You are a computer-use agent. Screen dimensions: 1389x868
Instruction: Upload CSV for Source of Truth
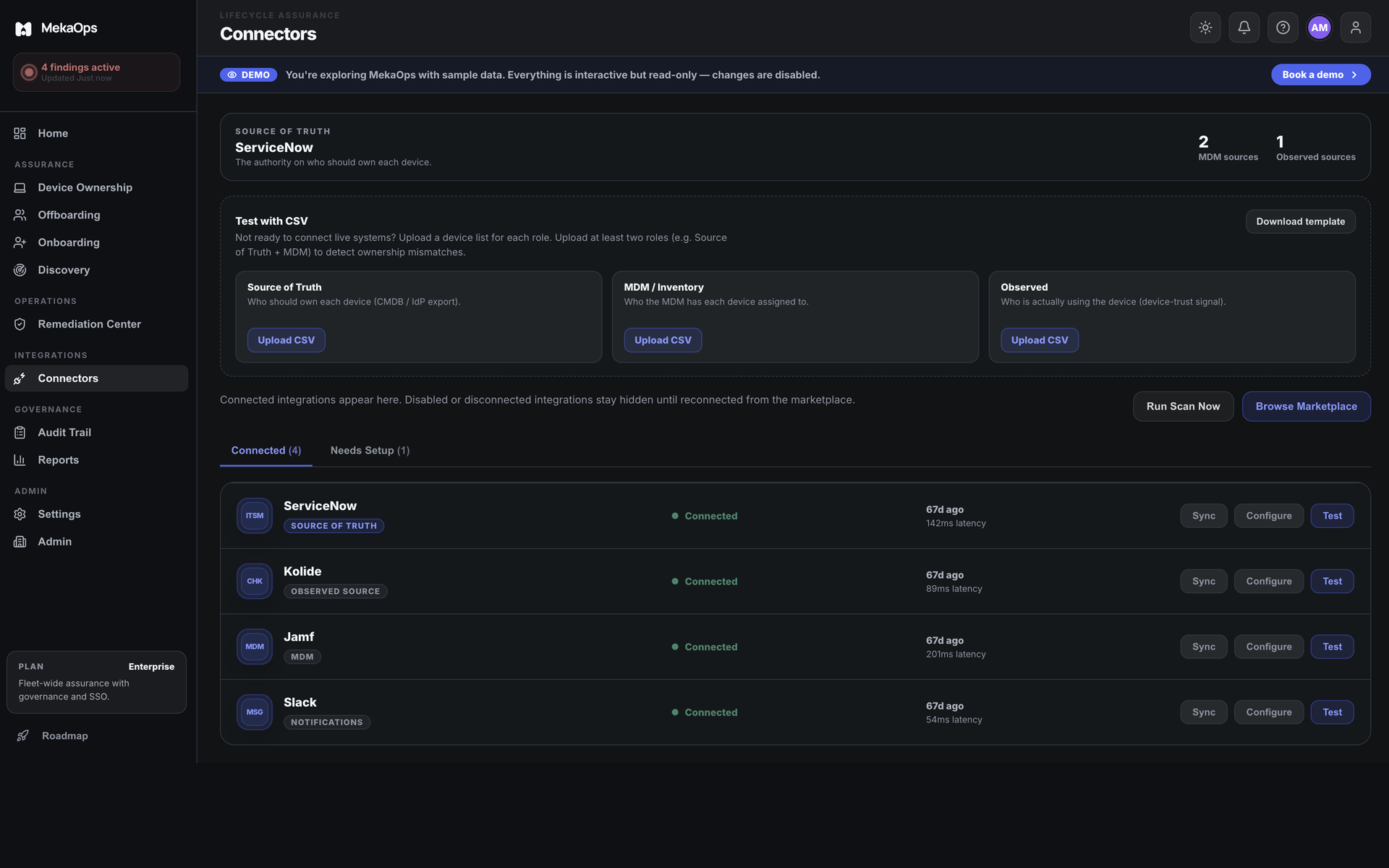click(286, 340)
